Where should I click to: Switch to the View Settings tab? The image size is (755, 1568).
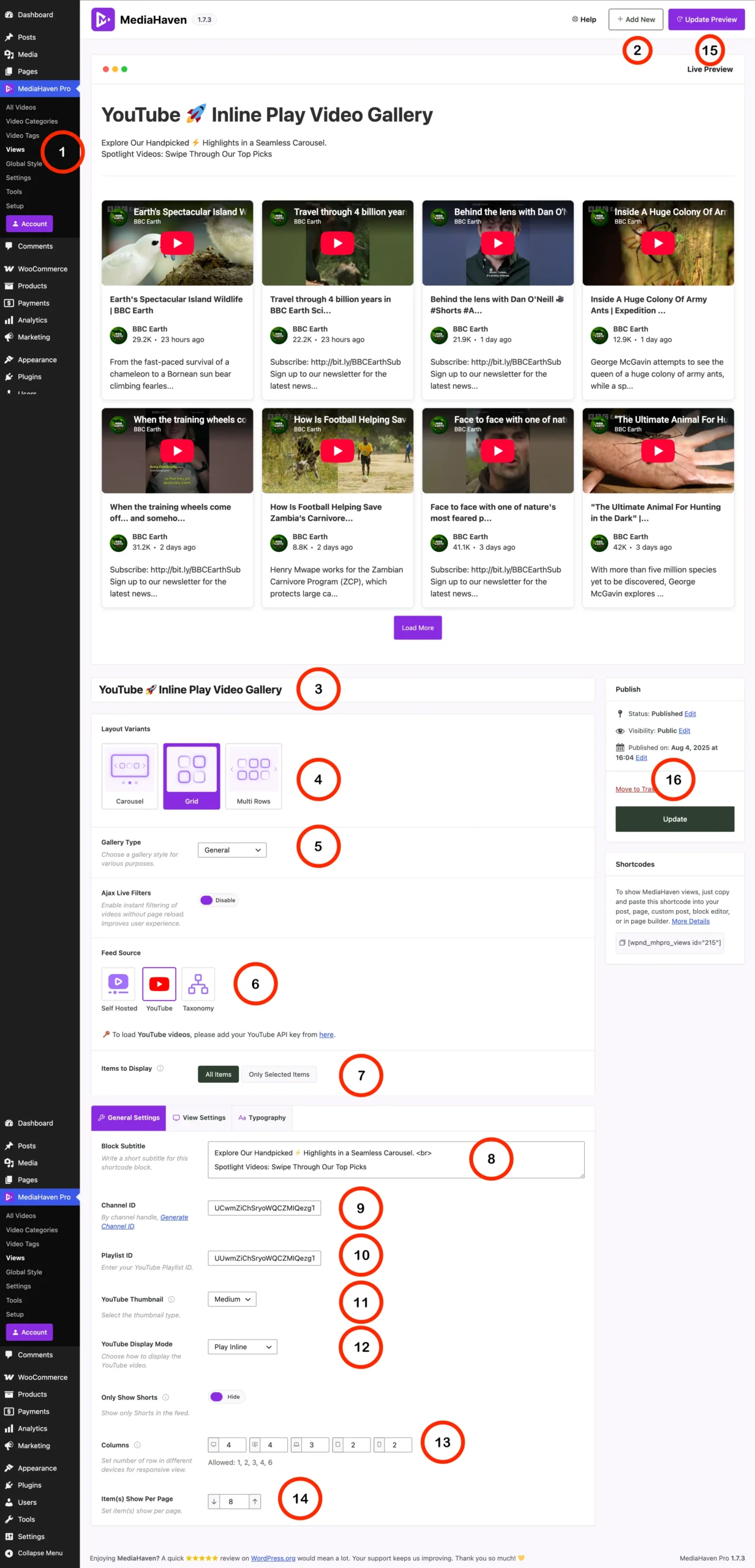click(x=199, y=1118)
